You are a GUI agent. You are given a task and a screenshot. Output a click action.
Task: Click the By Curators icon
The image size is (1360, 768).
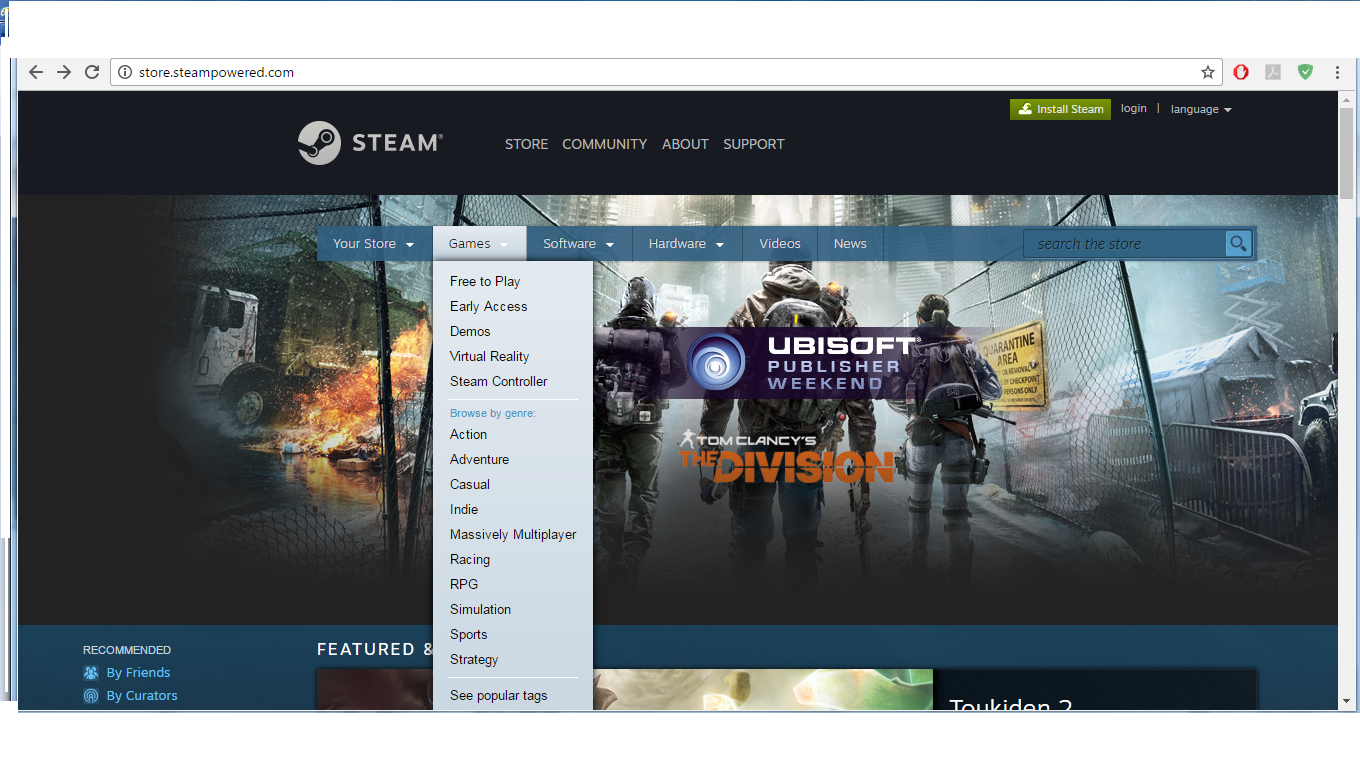tap(91, 696)
